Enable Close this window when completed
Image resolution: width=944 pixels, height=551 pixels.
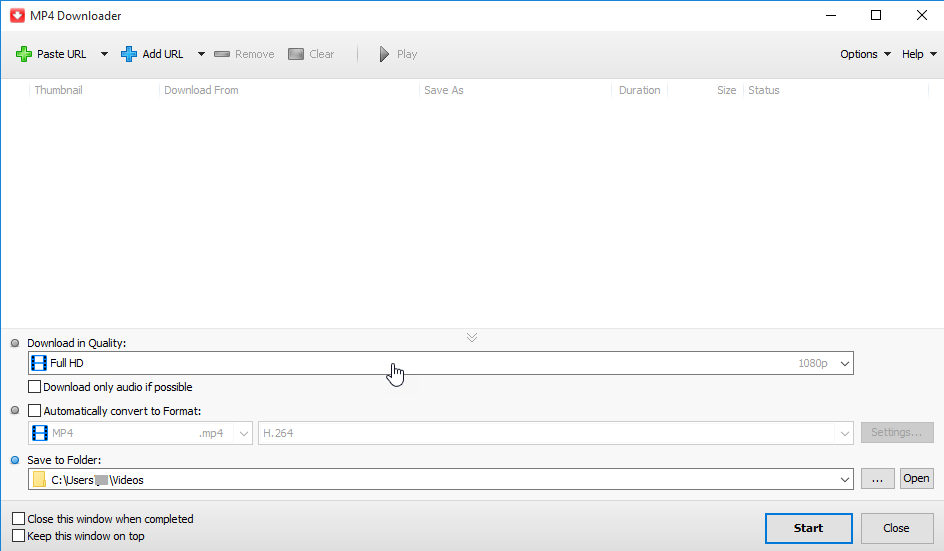[19, 518]
